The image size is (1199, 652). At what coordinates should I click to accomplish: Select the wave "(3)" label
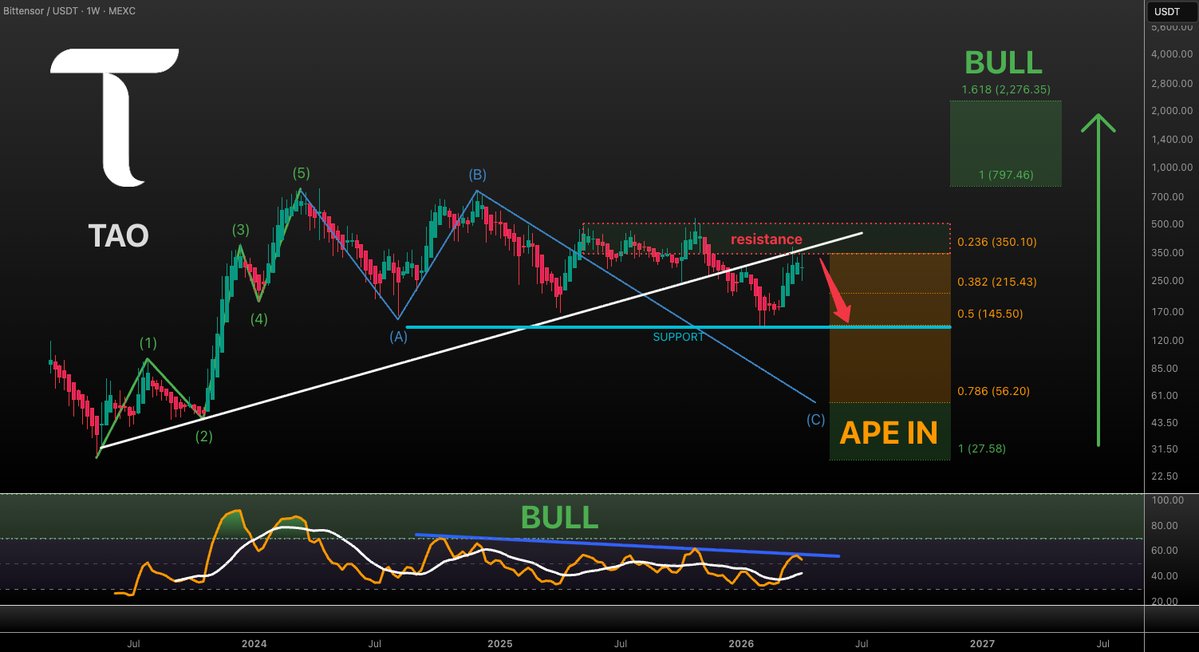coord(240,229)
